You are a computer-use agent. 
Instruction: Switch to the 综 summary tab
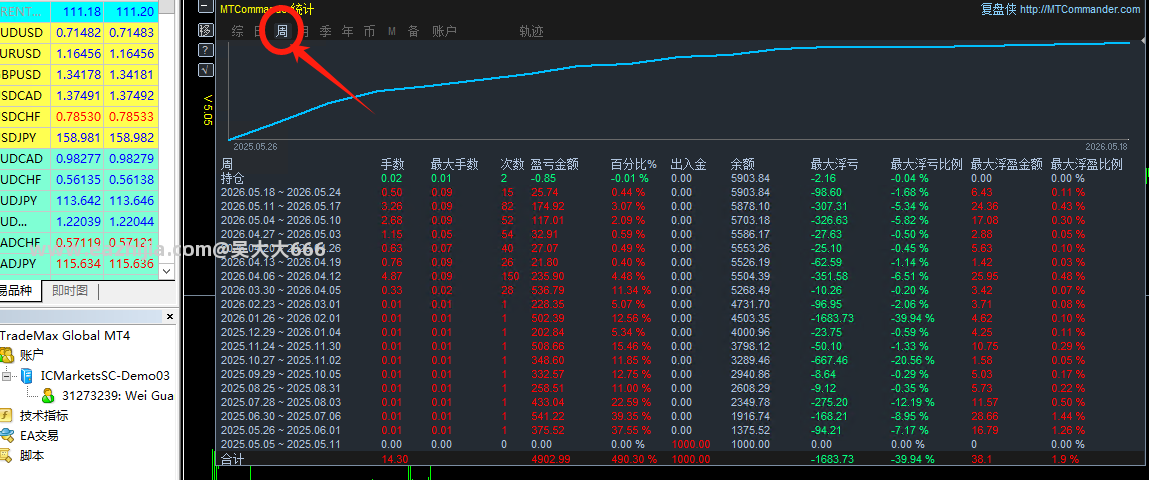pos(237,31)
